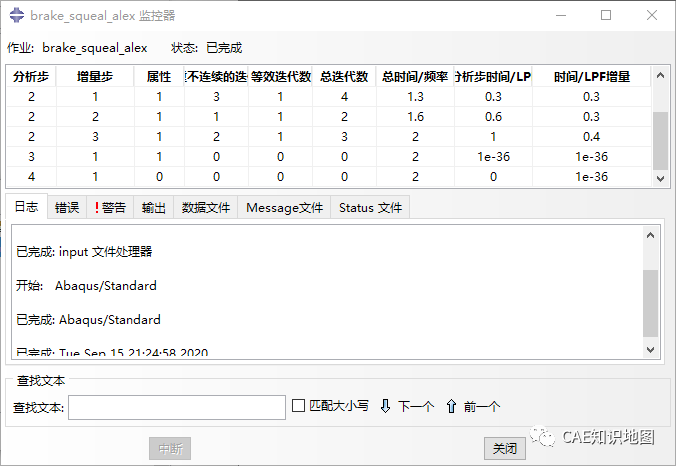Toggle the 匹配大小写 checkbox

[298, 406]
